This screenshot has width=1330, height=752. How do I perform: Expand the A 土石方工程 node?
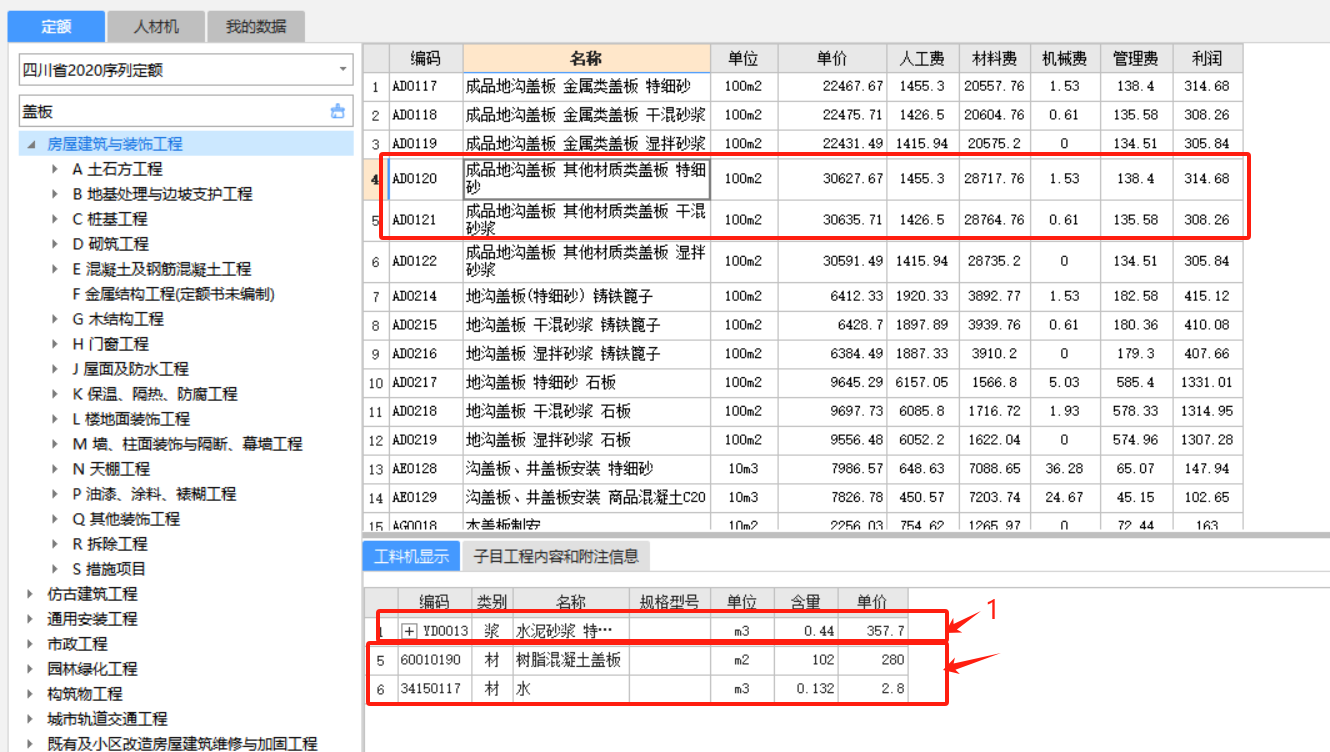[56, 169]
